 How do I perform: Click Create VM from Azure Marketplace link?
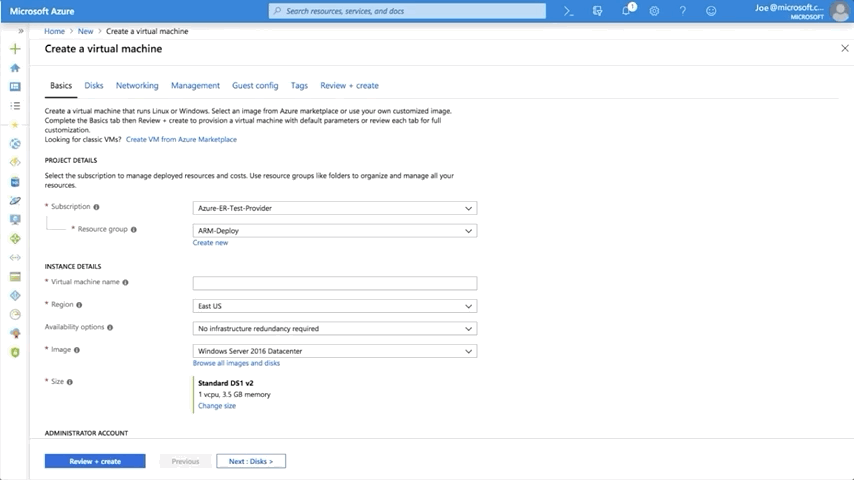pos(181,139)
